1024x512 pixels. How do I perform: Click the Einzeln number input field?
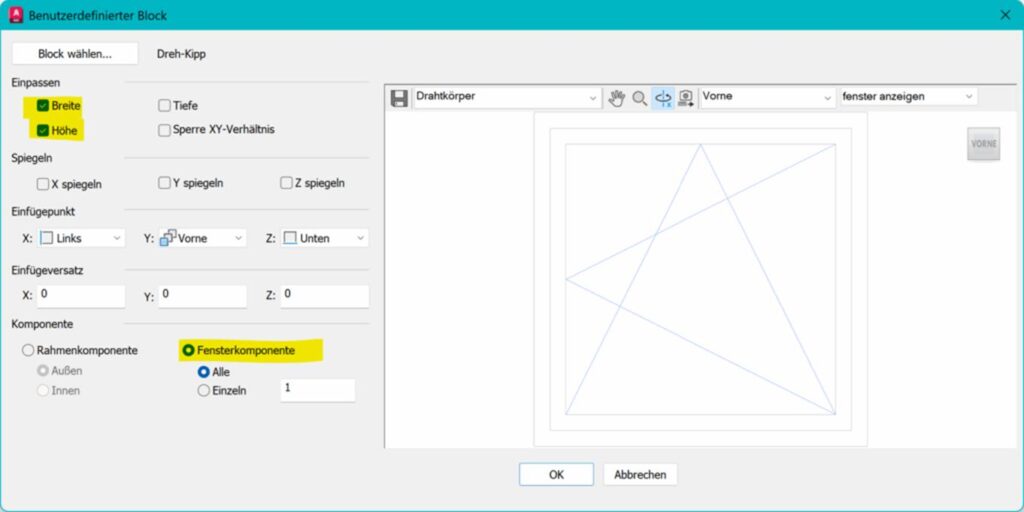(x=318, y=391)
